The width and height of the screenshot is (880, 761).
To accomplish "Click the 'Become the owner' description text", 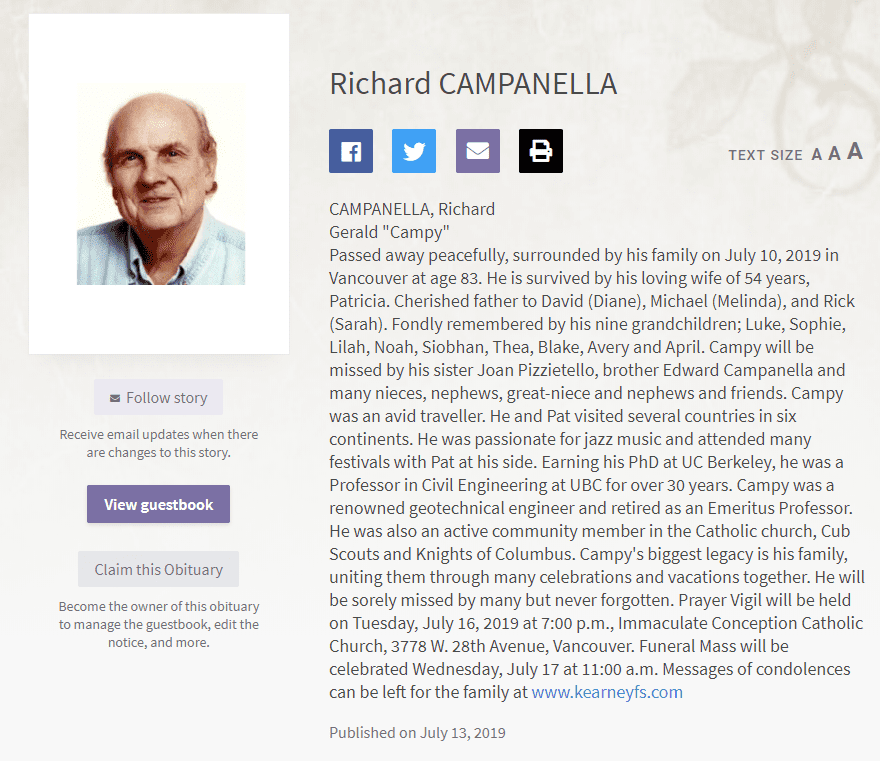I will click(159, 624).
